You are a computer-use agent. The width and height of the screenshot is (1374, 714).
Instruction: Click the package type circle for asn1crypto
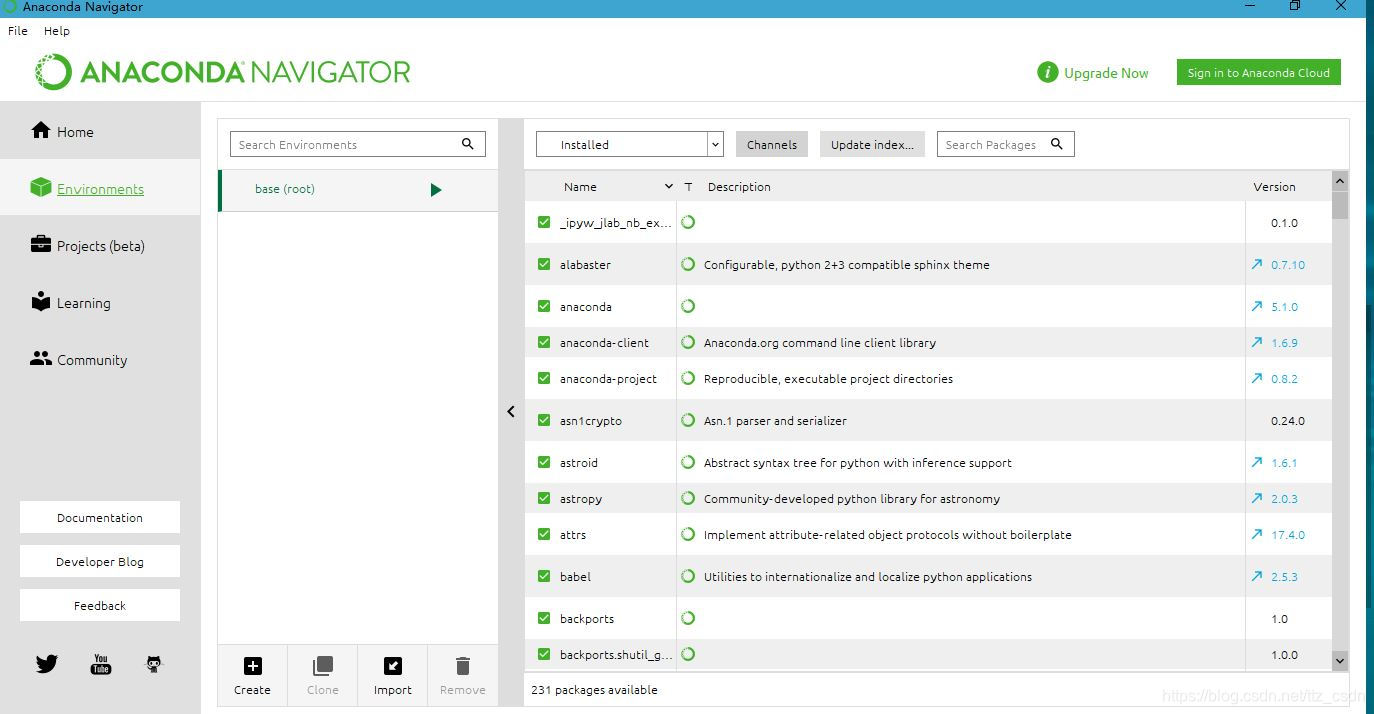688,420
